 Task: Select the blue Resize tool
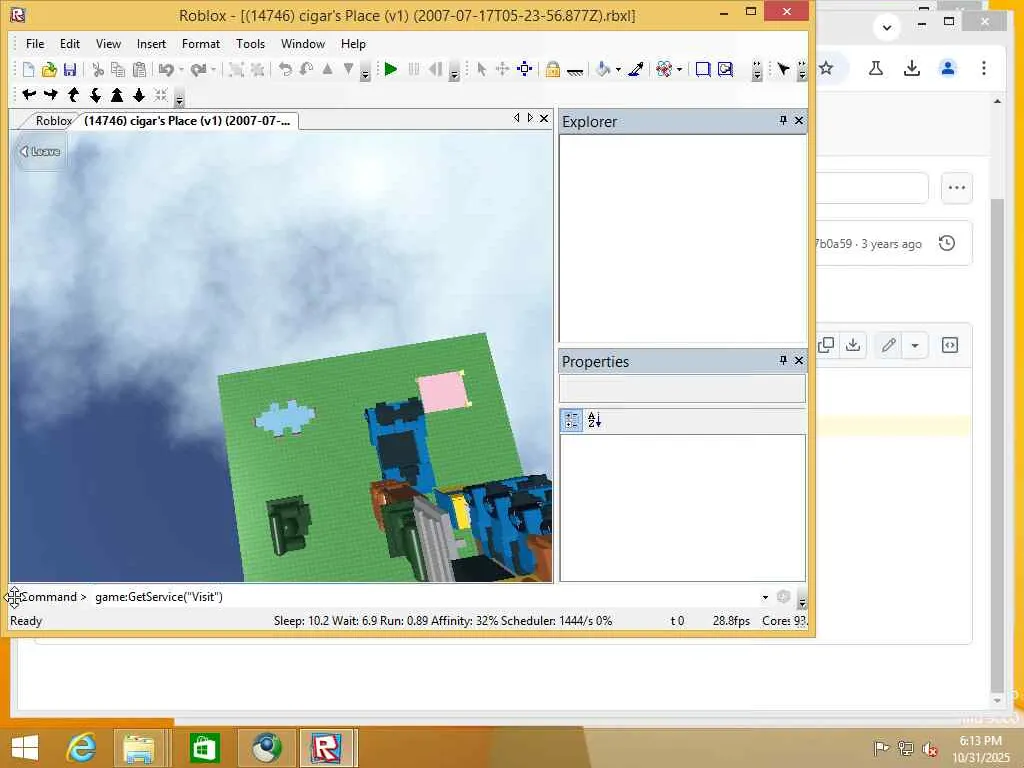[524, 69]
